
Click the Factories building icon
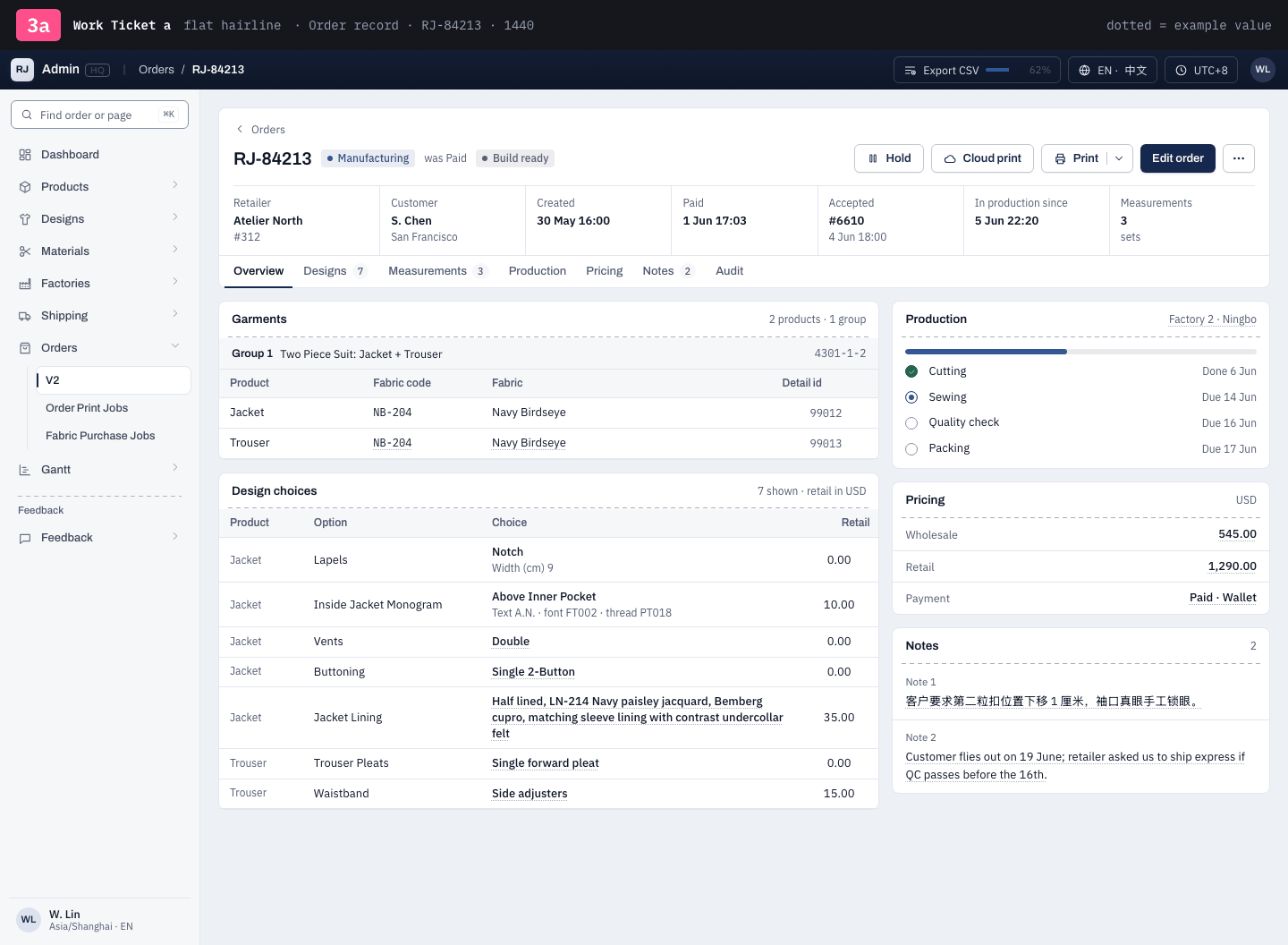pos(25,284)
